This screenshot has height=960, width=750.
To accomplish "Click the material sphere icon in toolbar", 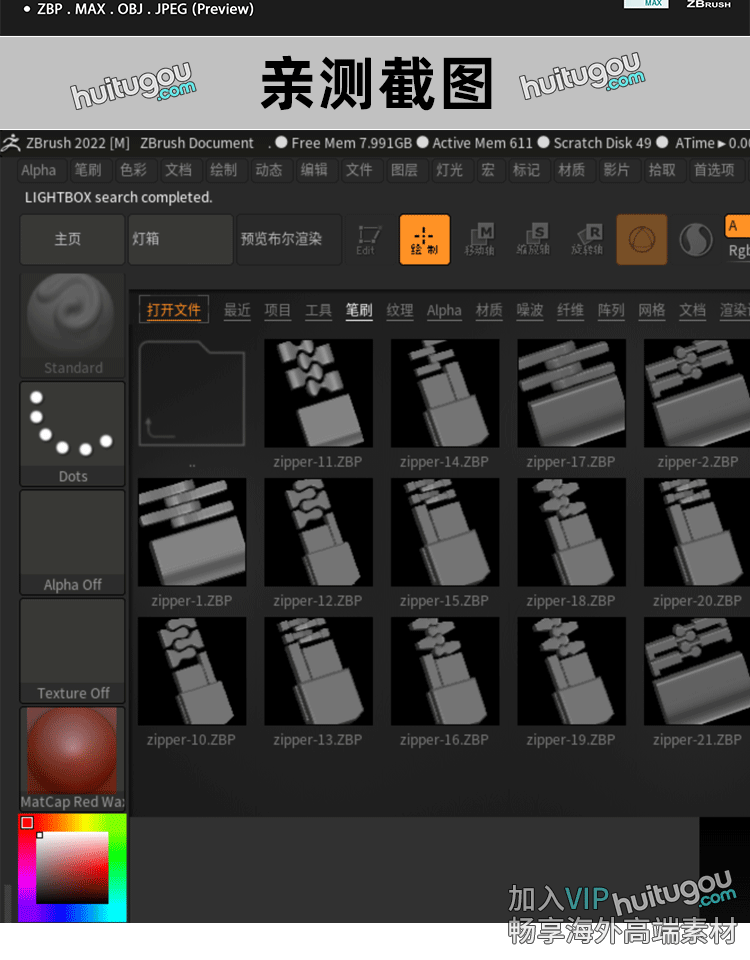I will tap(696, 239).
